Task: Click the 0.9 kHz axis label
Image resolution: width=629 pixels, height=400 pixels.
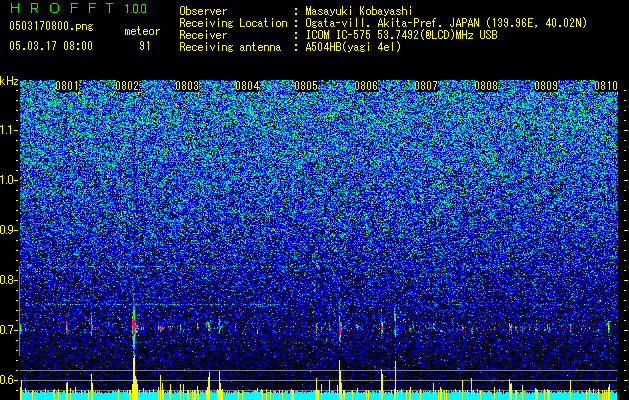Action: coord(8,230)
